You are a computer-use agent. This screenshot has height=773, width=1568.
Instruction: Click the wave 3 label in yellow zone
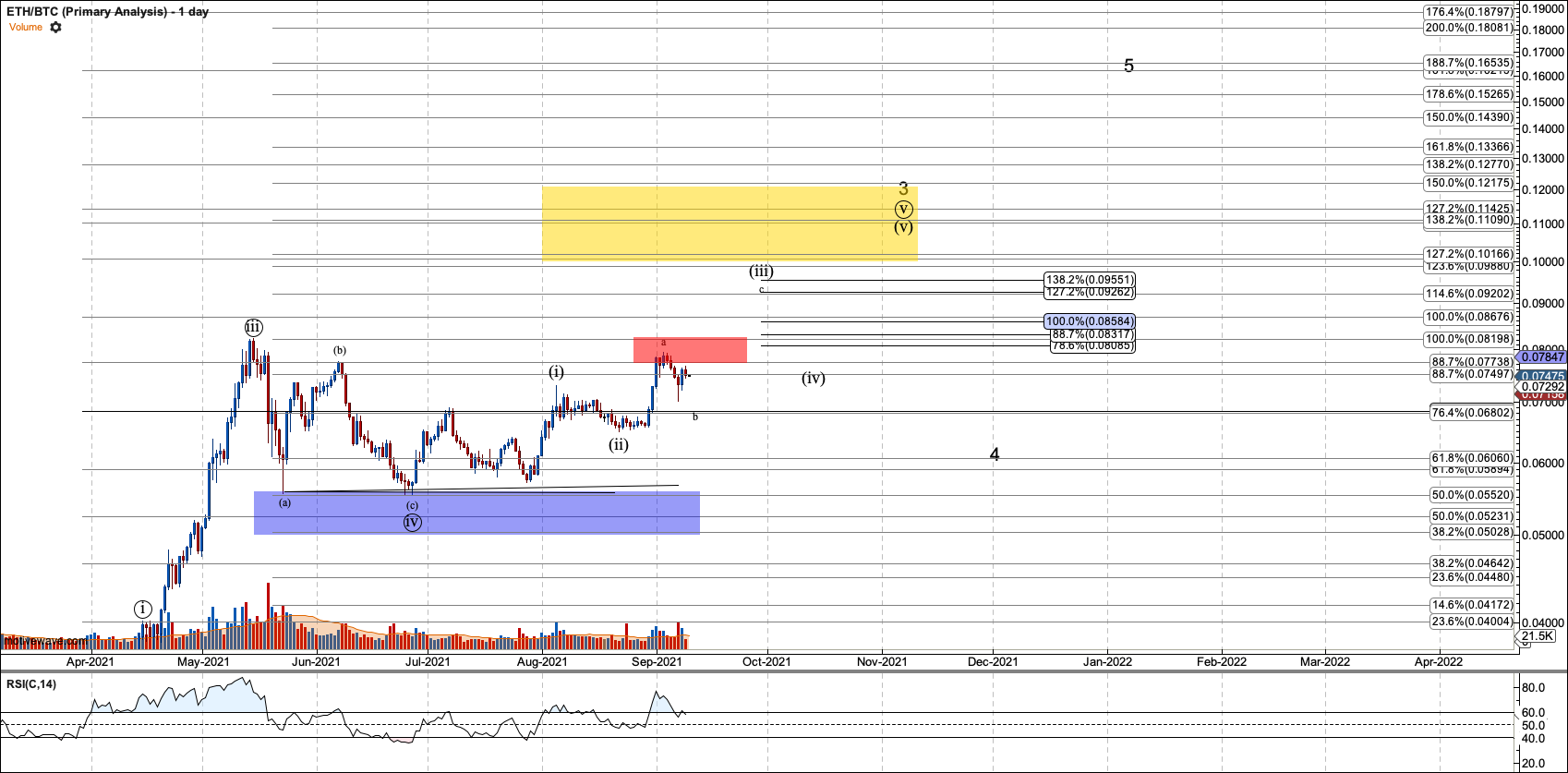point(903,188)
